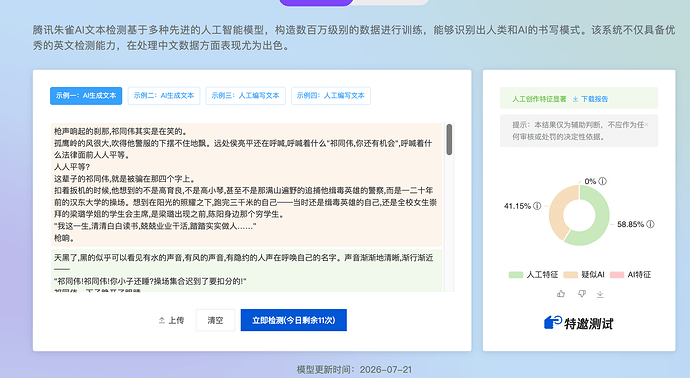Select the 示例二：AI生成文本 tab
690x378 pixels.
coord(164,95)
